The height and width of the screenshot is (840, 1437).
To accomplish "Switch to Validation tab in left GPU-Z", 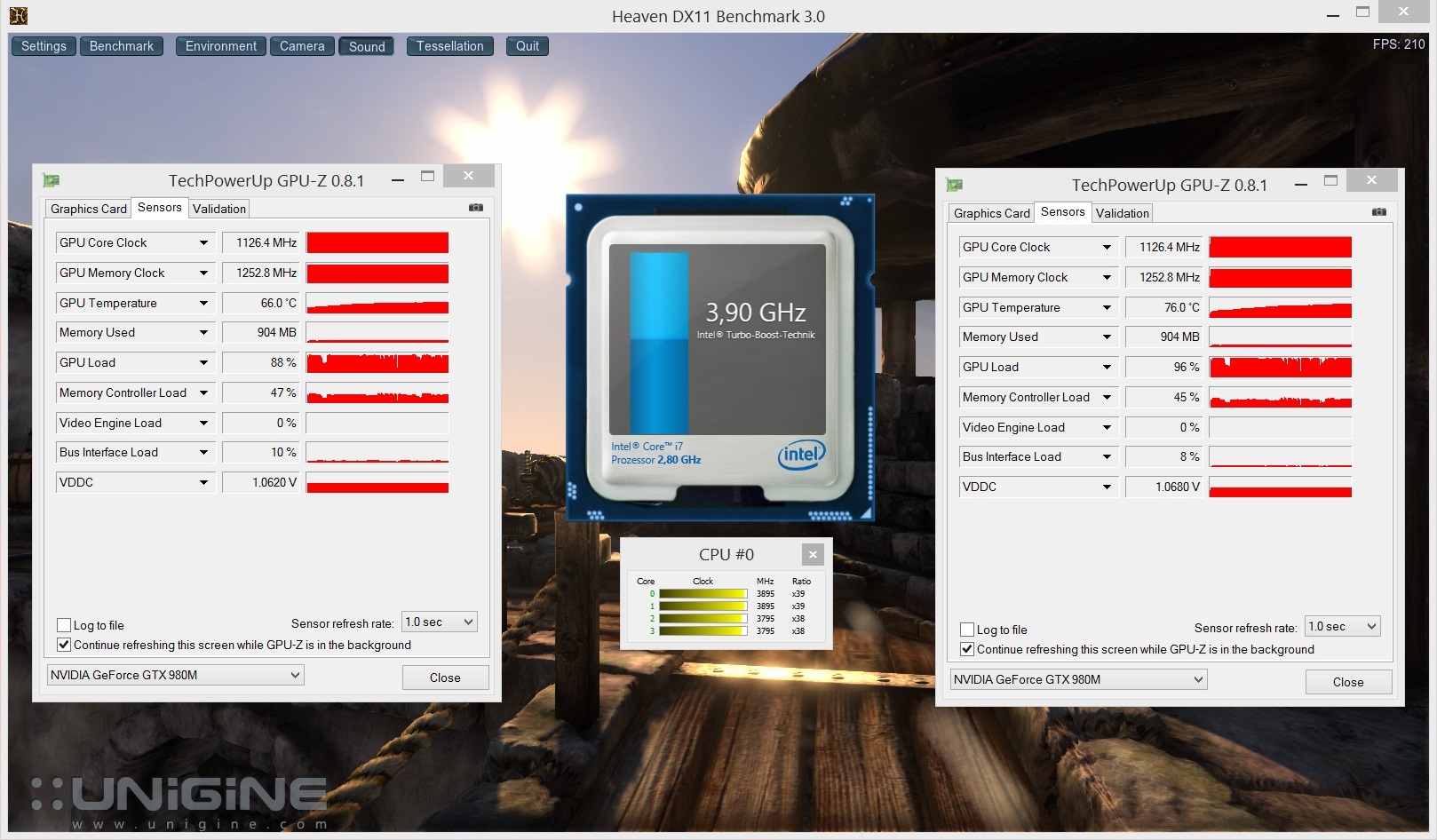I will [219, 209].
